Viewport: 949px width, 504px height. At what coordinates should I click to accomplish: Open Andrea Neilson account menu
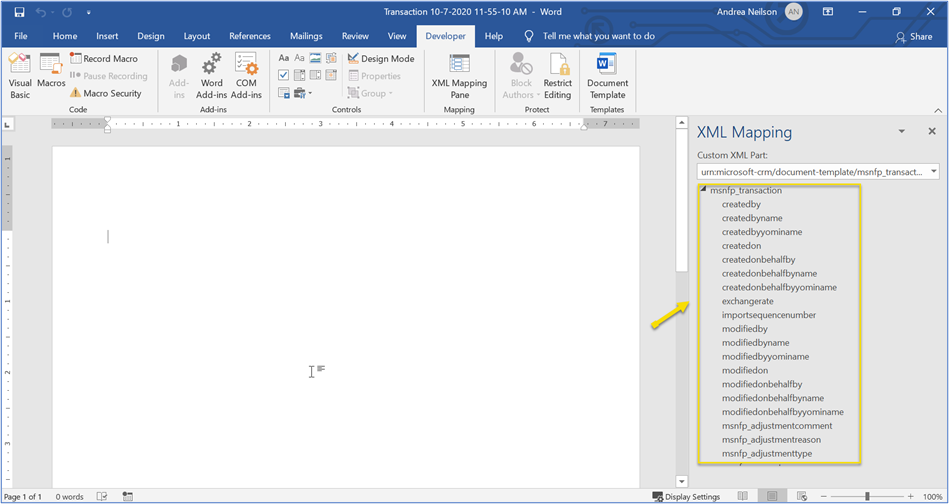click(x=759, y=11)
